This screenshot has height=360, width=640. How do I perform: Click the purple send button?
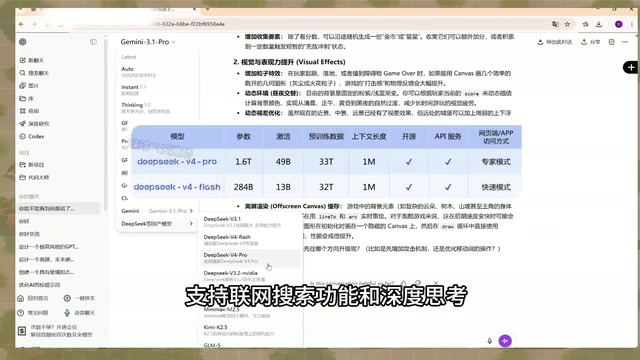point(505,340)
